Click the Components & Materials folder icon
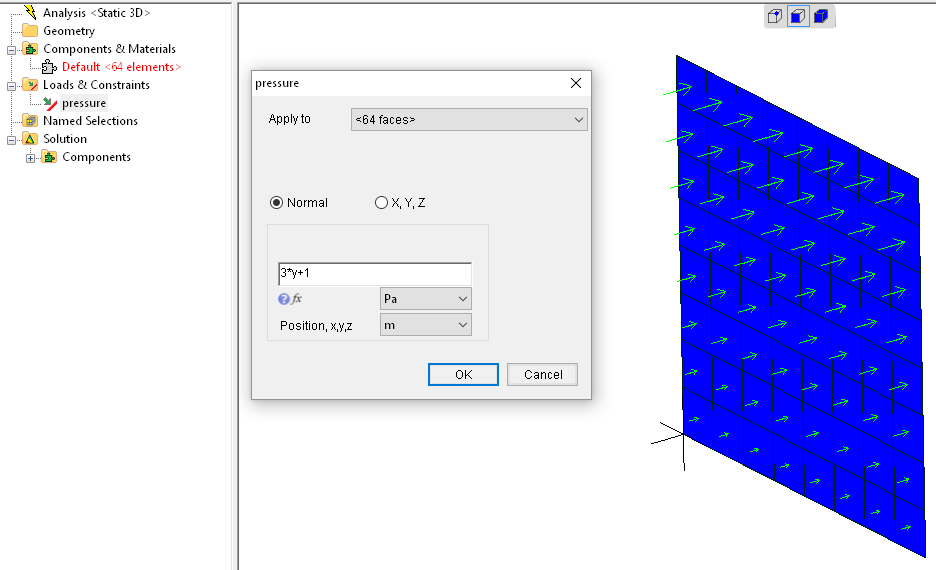The width and height of the screenshot is (936, 570). (30, 48)
